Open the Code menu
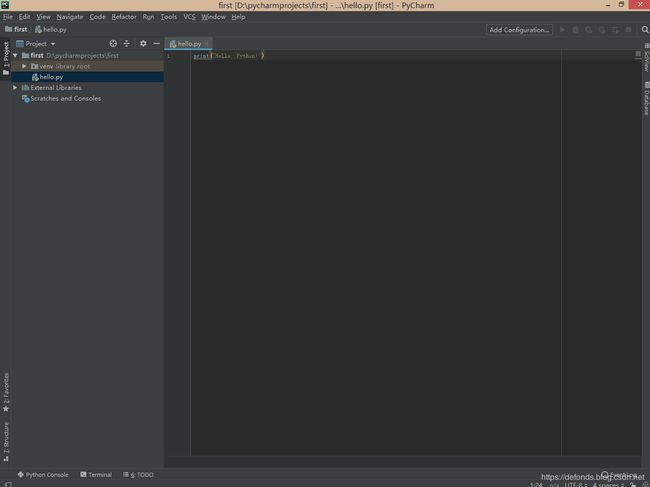The width and height of the screenshot is (650, 487). pos(97,17)
